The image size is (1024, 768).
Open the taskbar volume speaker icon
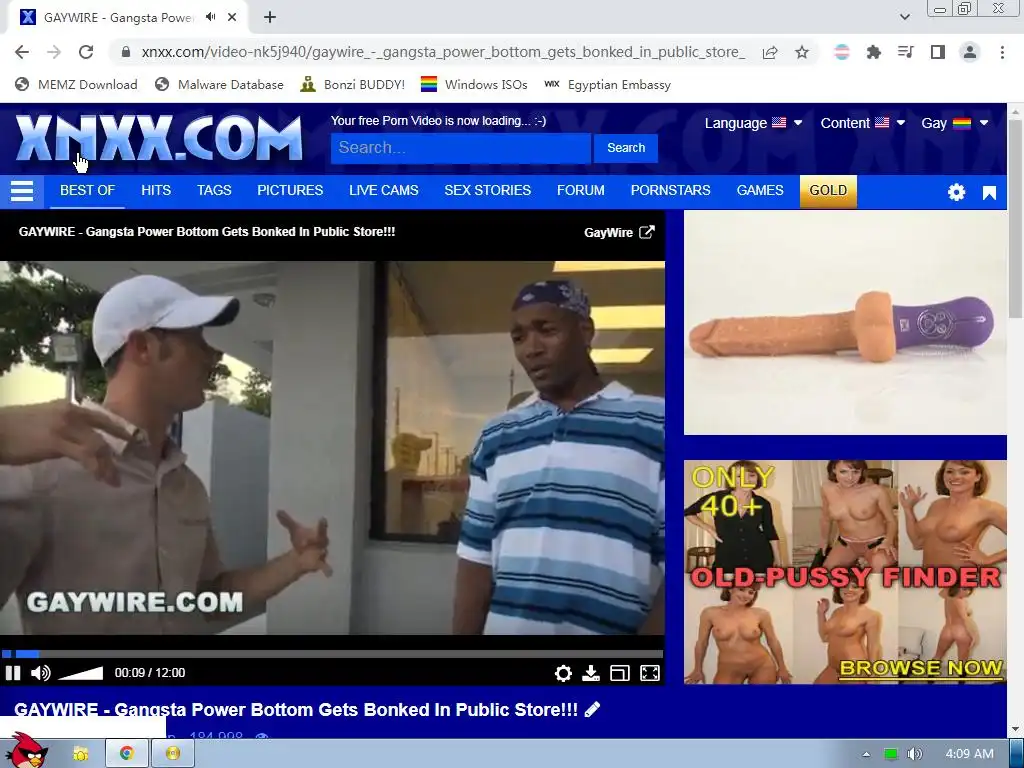[x=915, y=754]
